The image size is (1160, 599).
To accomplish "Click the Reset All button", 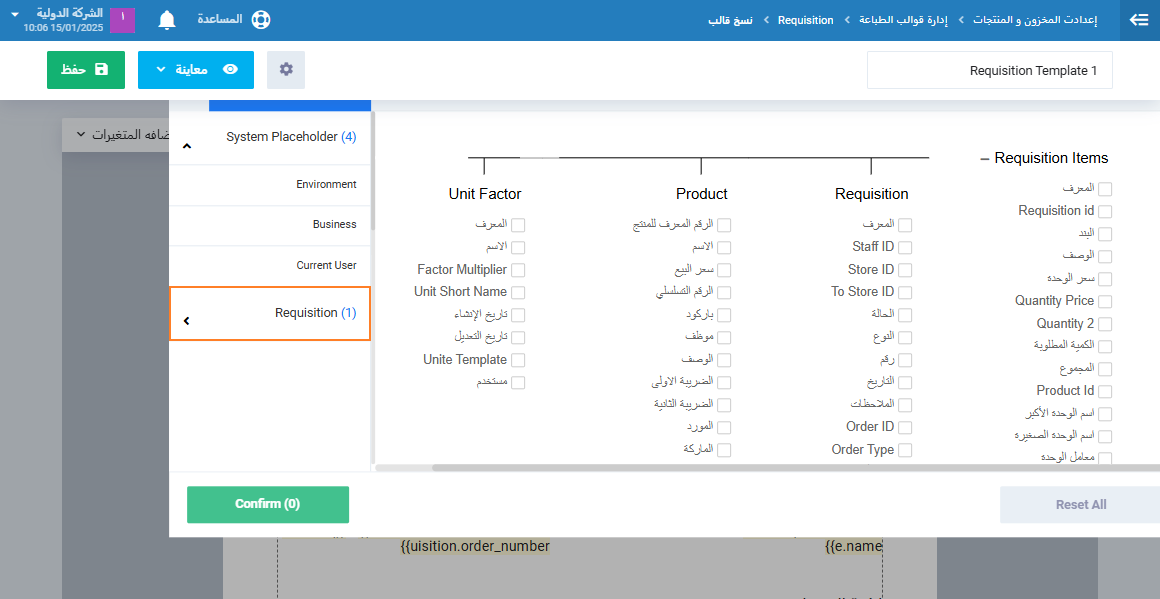I will coord(1080,505).
